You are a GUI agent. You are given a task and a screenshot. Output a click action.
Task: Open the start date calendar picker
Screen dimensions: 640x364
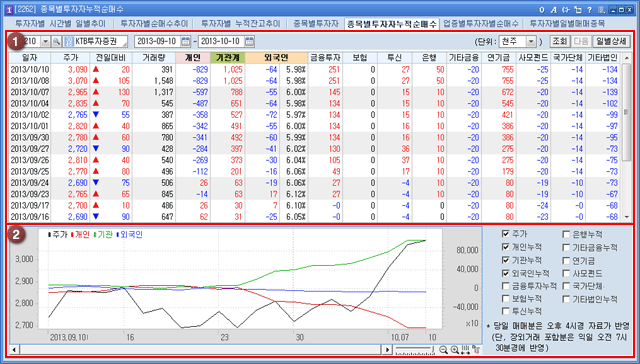(x=186, y=41)
